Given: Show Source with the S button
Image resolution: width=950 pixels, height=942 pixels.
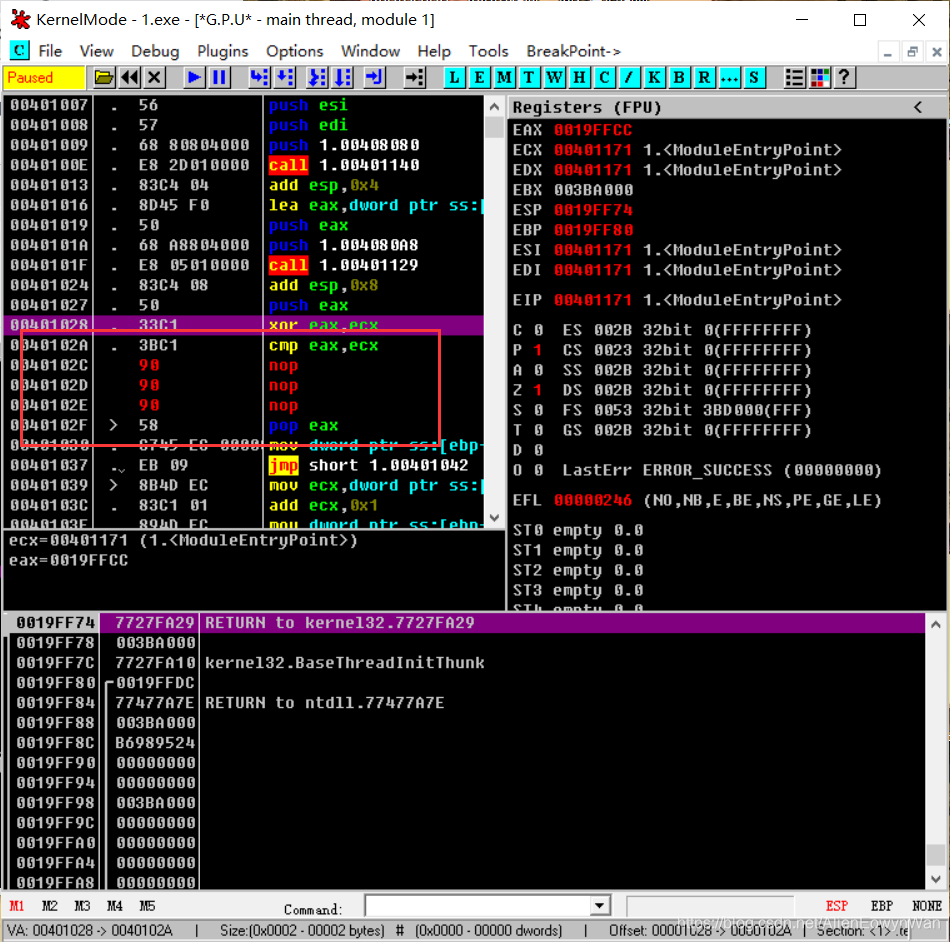Looking at the screenshot, I should tap(754, 78).
